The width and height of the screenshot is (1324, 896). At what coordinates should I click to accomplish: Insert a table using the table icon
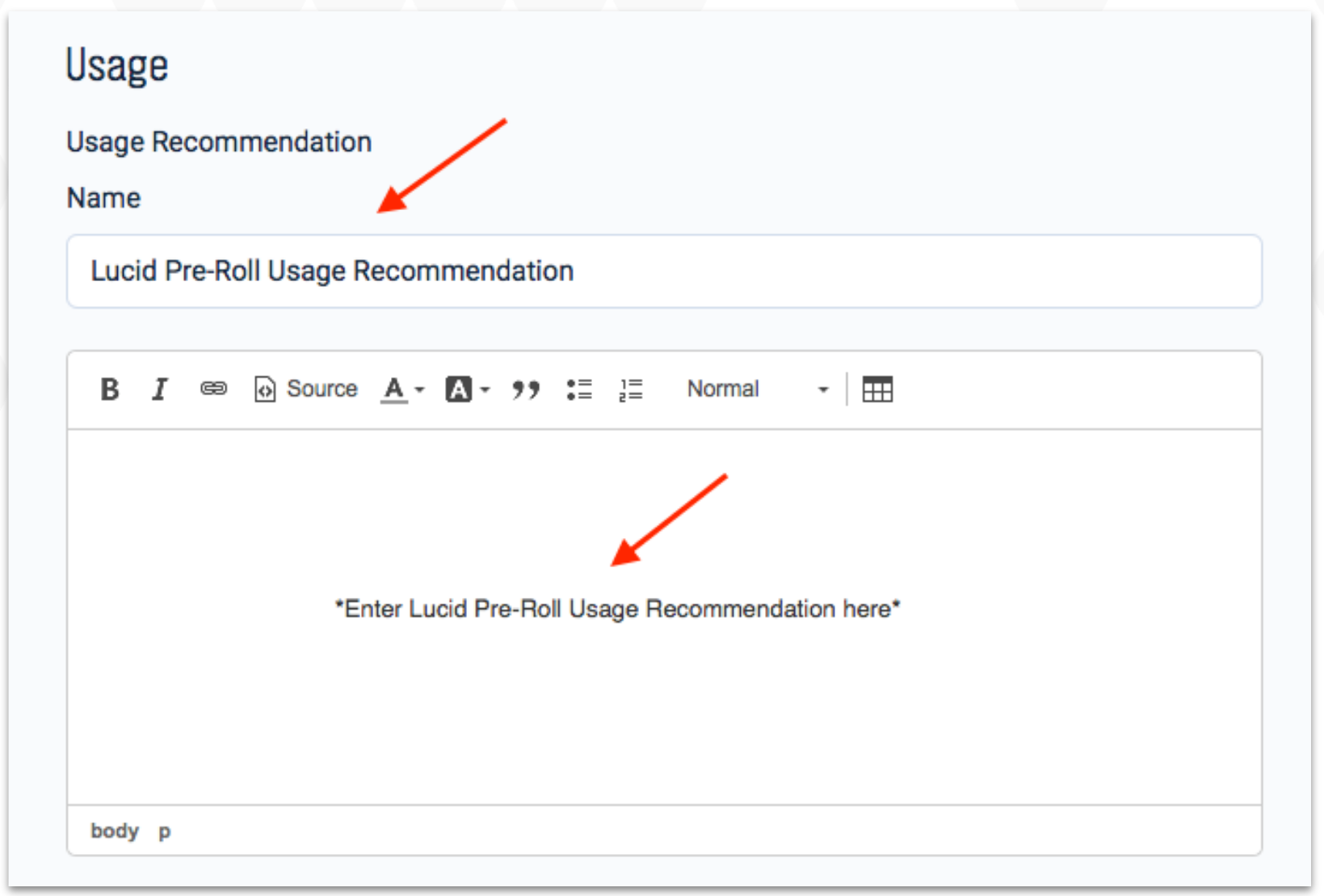point(876,389)
